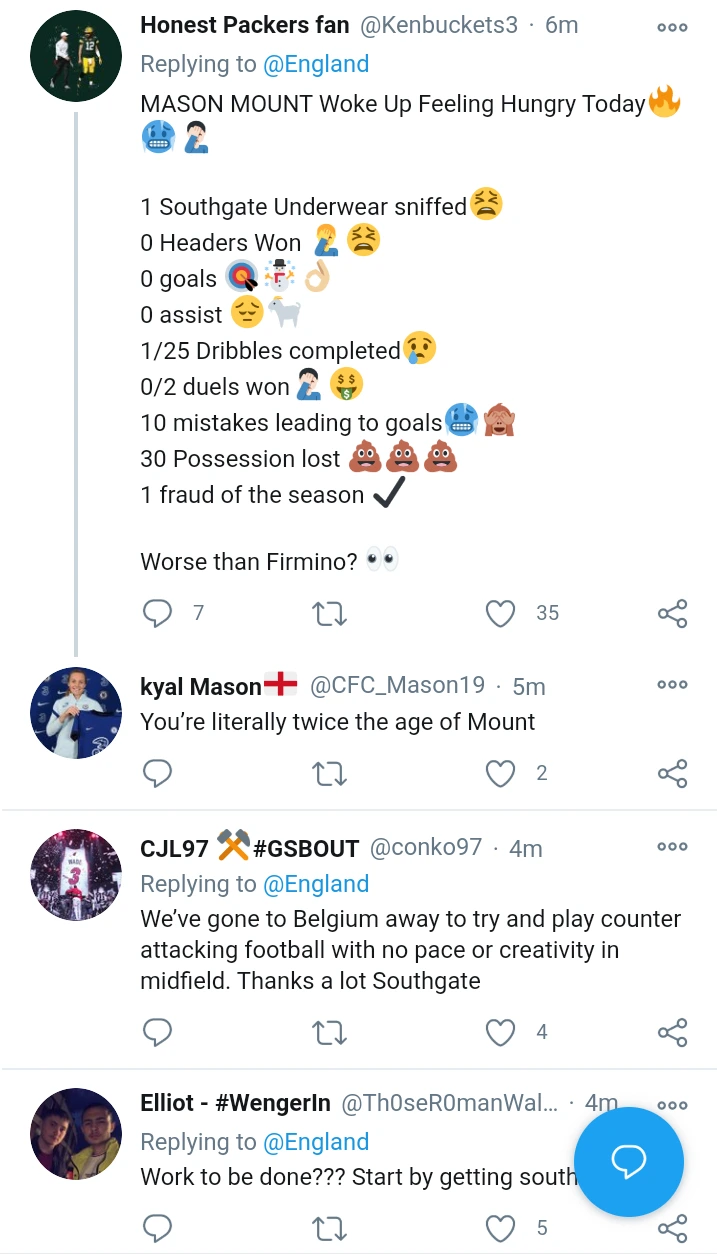This screenshot has height=1254, width=717.
Task: Open the @England link in Honest Packers fan's tweet
Action: 316,64
